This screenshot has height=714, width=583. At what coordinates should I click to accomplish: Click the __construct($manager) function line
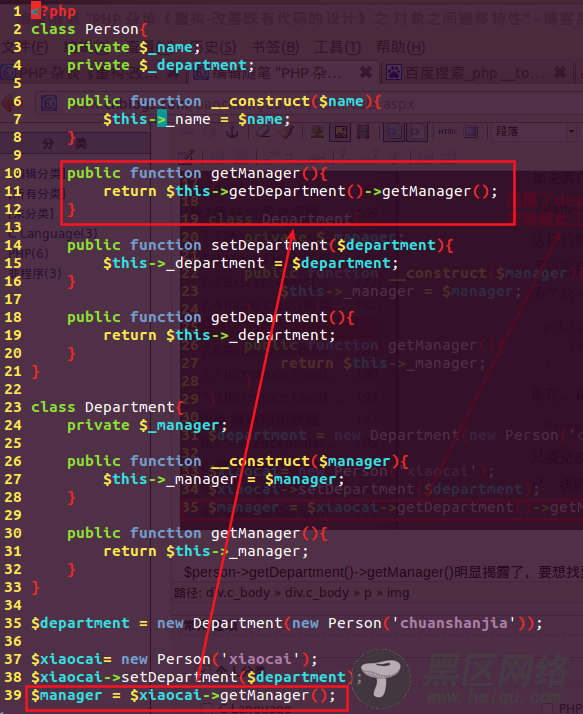[x=238, y=461]
